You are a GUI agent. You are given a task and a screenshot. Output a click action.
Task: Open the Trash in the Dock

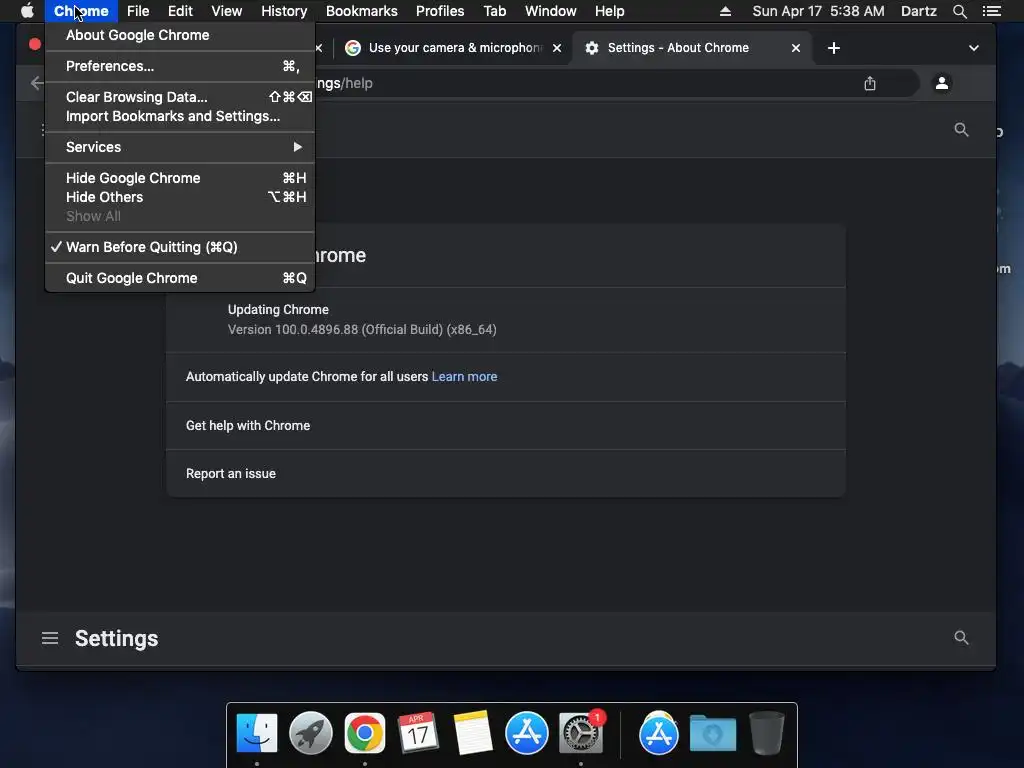pyautogui.click(x=766, y=733)
